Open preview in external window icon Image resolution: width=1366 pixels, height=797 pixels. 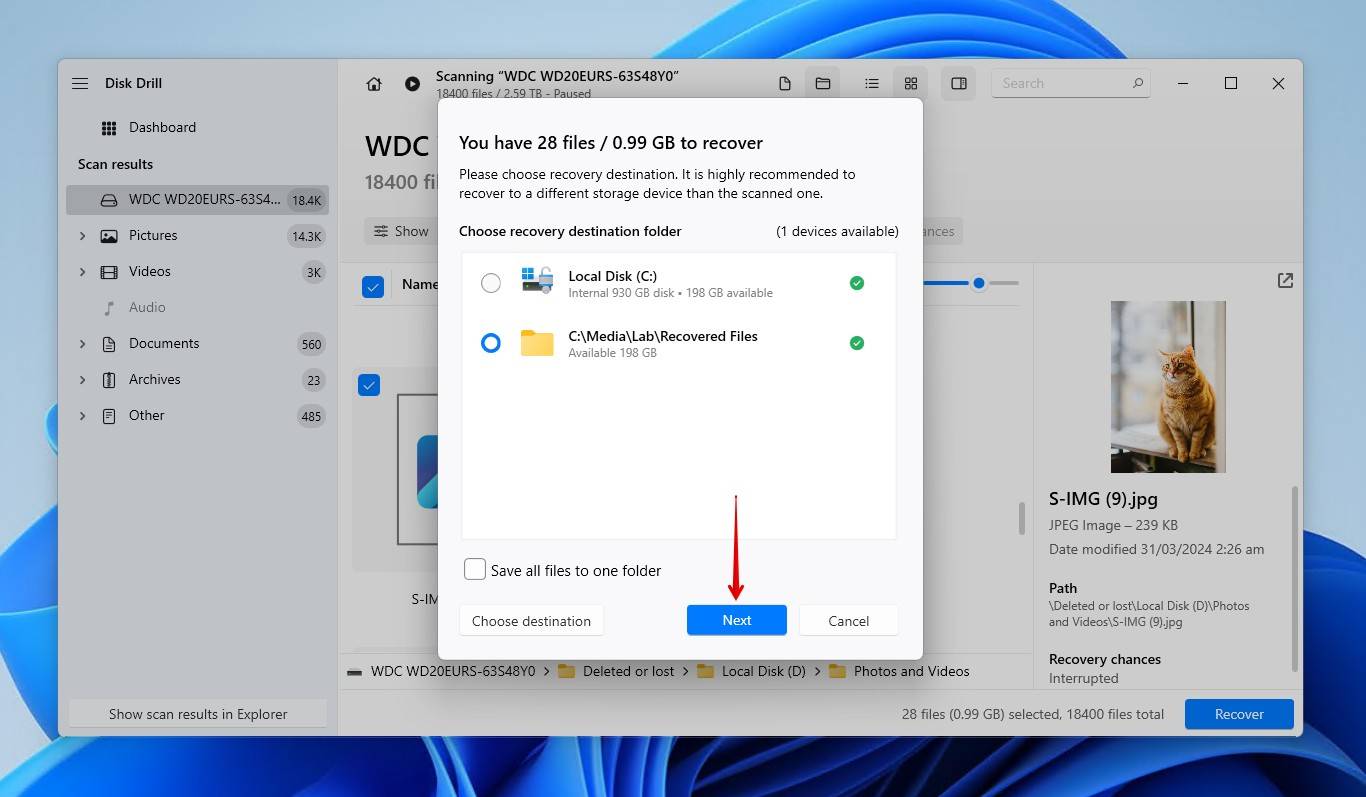(x=1285, y=281)
